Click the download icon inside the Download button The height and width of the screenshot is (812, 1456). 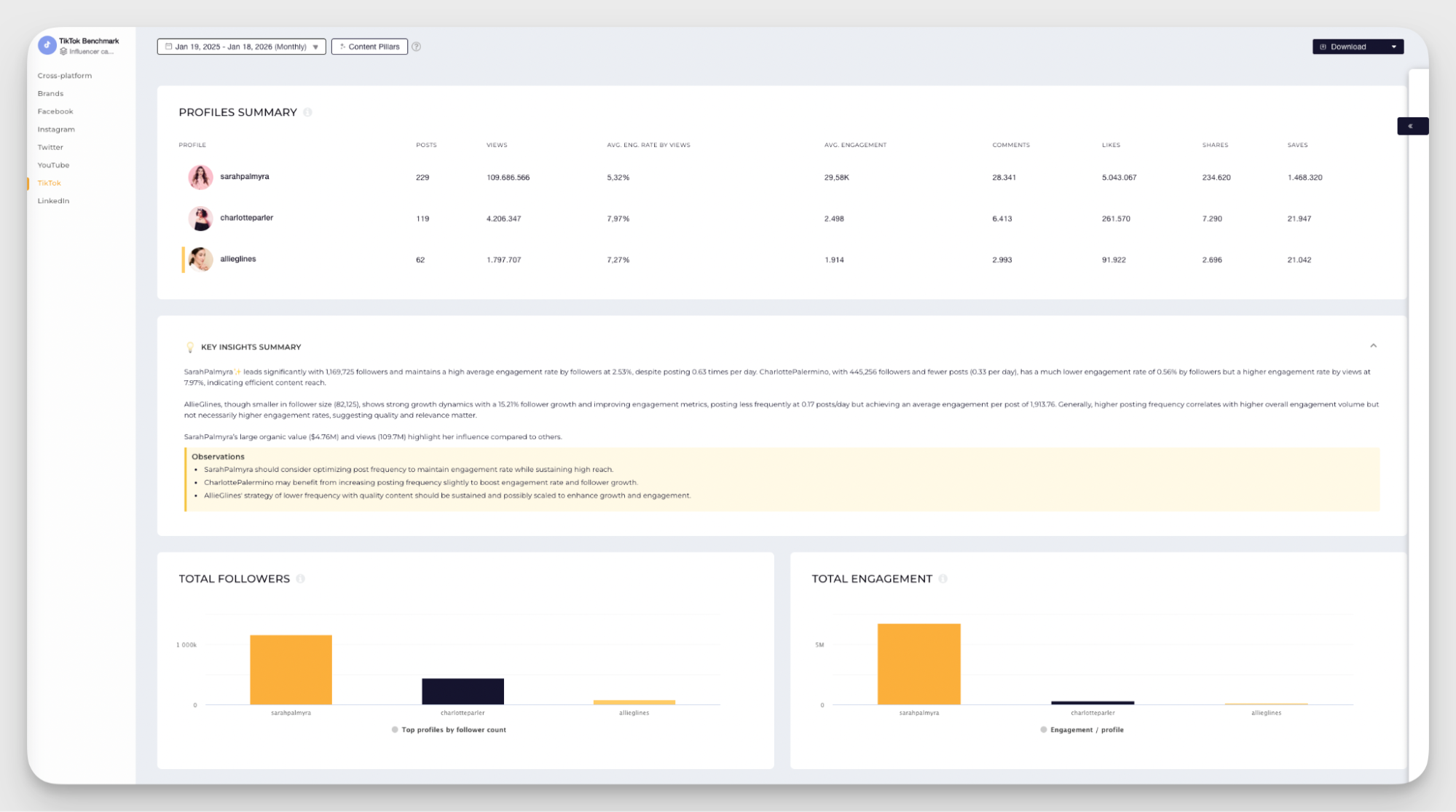pyautogui.click(x=1323, y=46)
